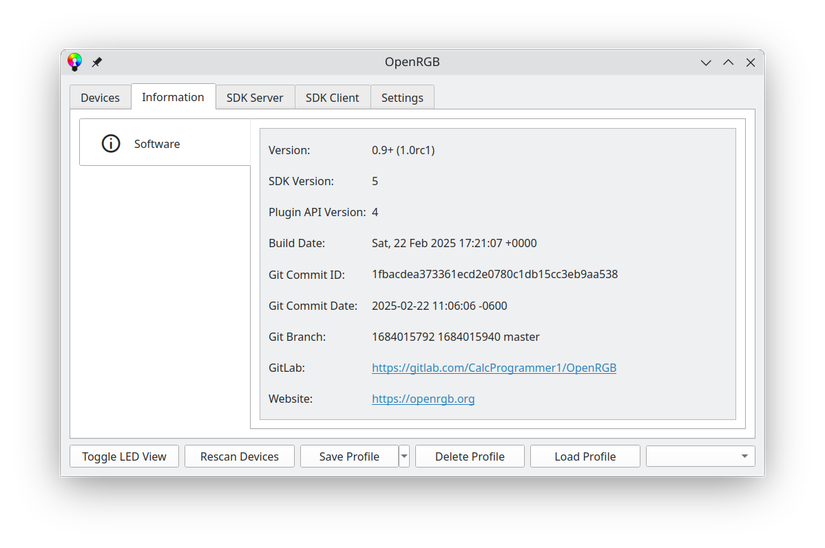Toggle the pin window icon
This screenshot has height=548, width=825.
point(97,62)
